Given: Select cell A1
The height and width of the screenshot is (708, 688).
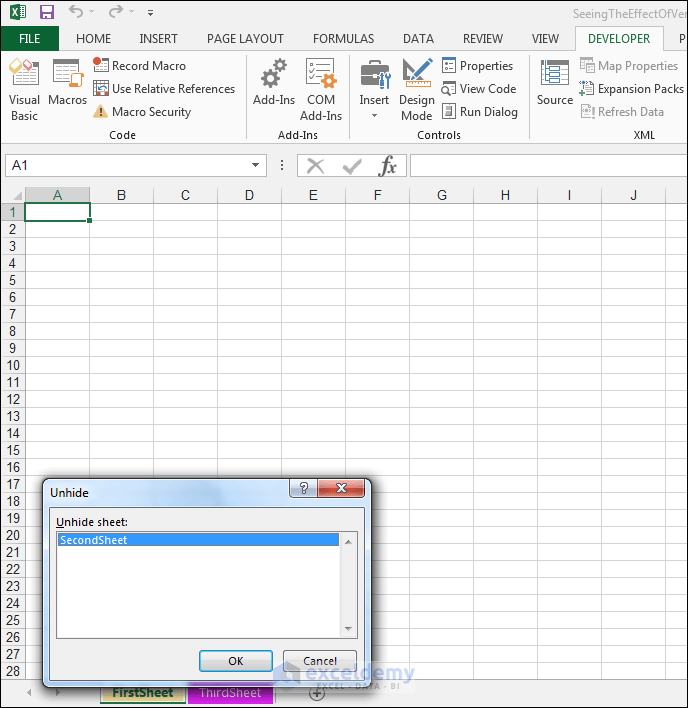Looking at the screenshot, I should pyautogui.click(x=57, y=212).
